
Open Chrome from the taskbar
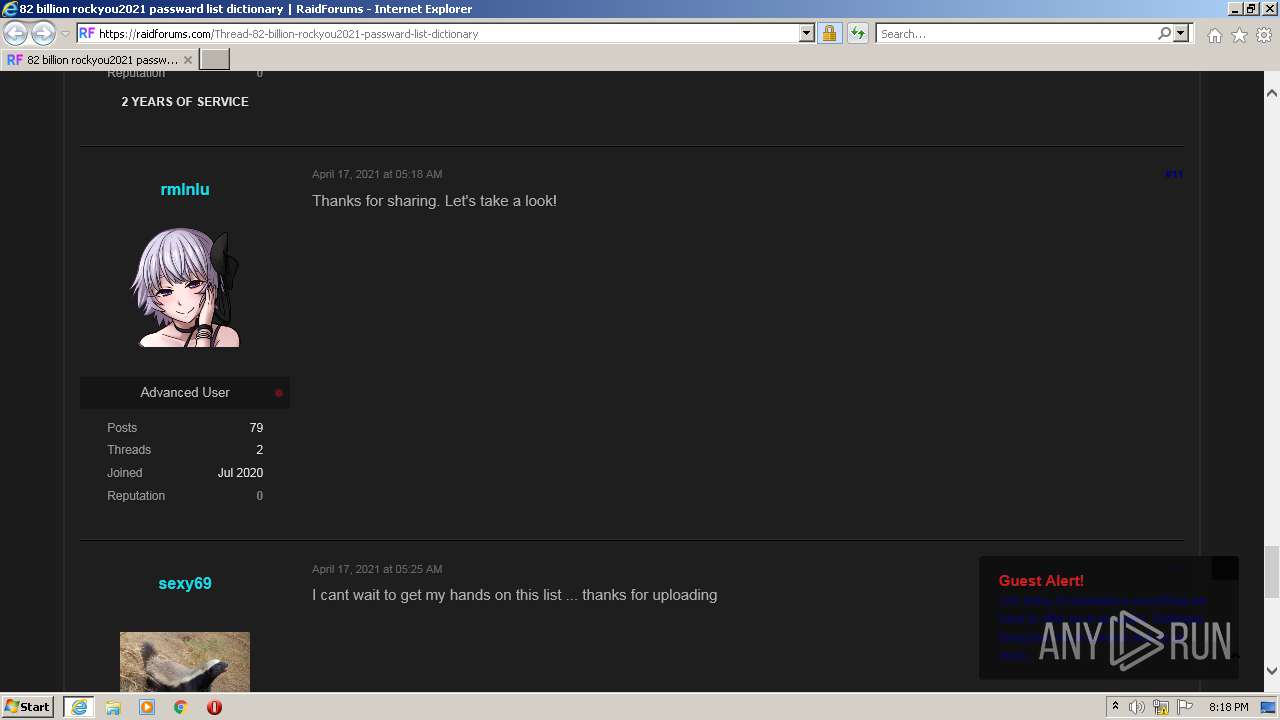(181, 707)
